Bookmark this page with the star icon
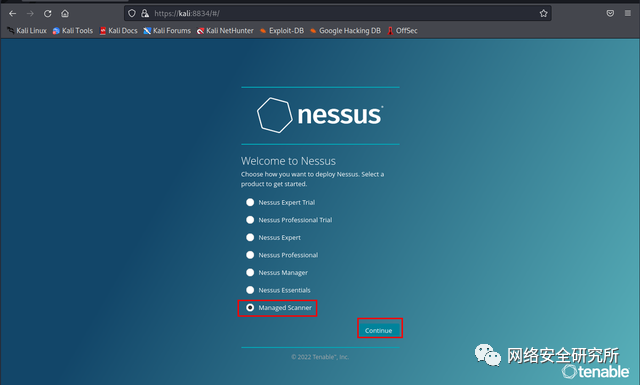This screenshot has height=385, width=640. 543,13
